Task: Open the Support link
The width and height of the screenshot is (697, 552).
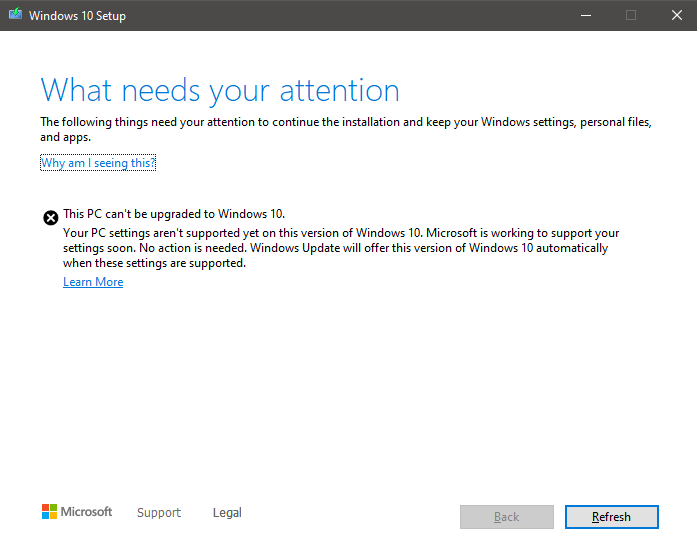Action: point(159,512)
